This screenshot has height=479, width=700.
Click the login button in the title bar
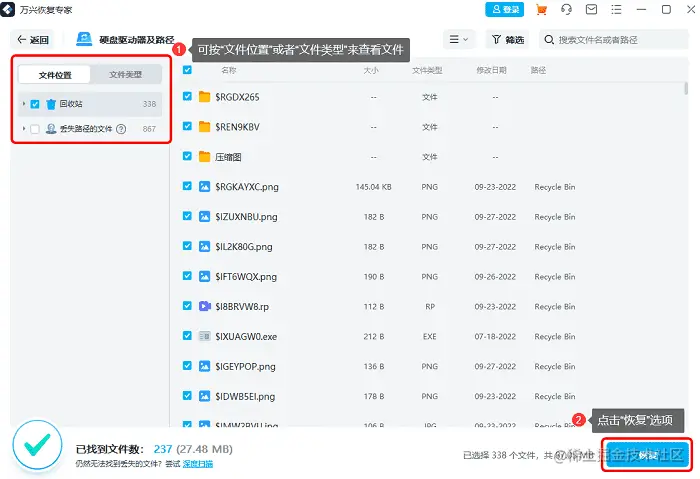[x=504, y=9]
